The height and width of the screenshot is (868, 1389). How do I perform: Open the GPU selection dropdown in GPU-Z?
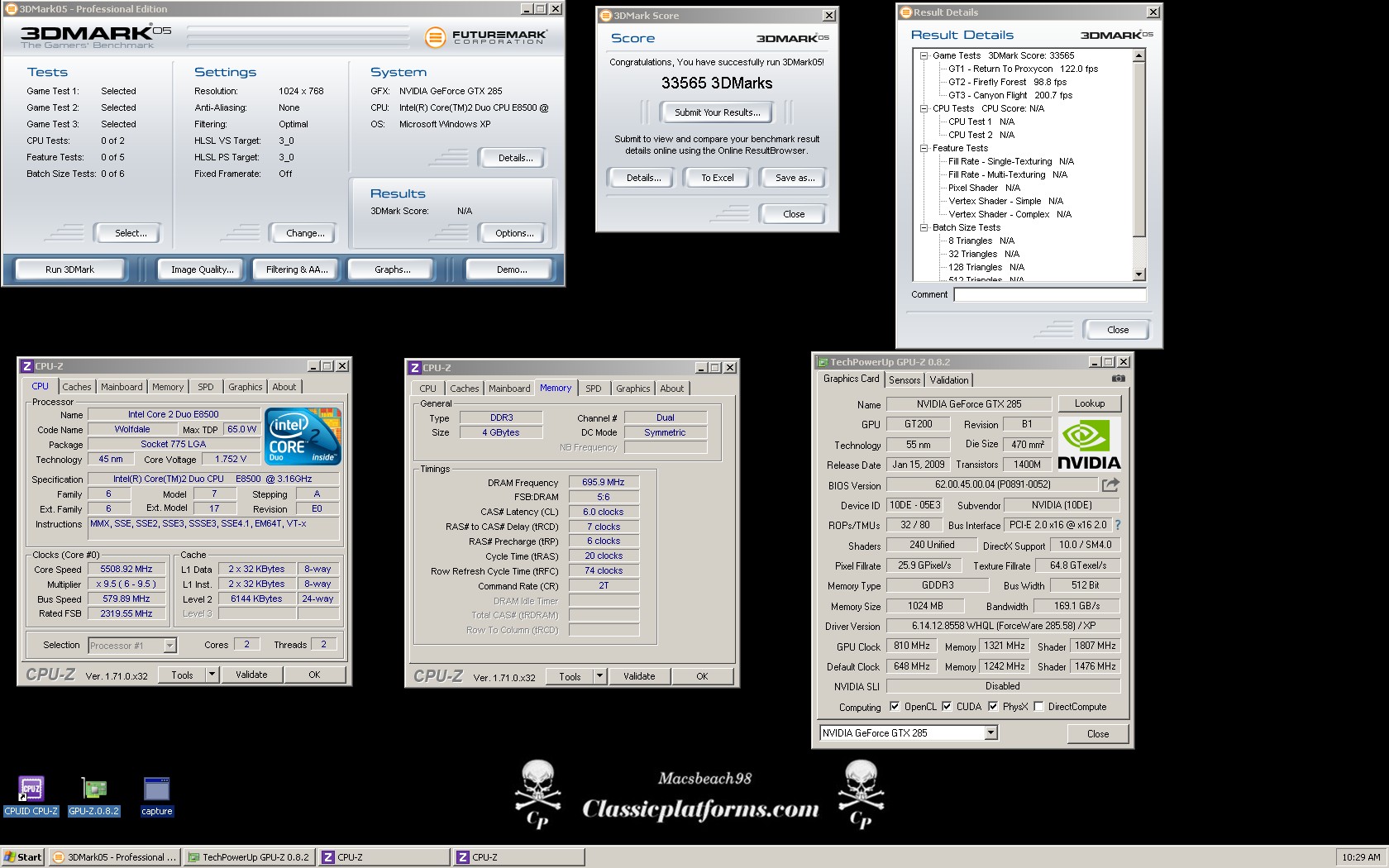pos(990,733)
